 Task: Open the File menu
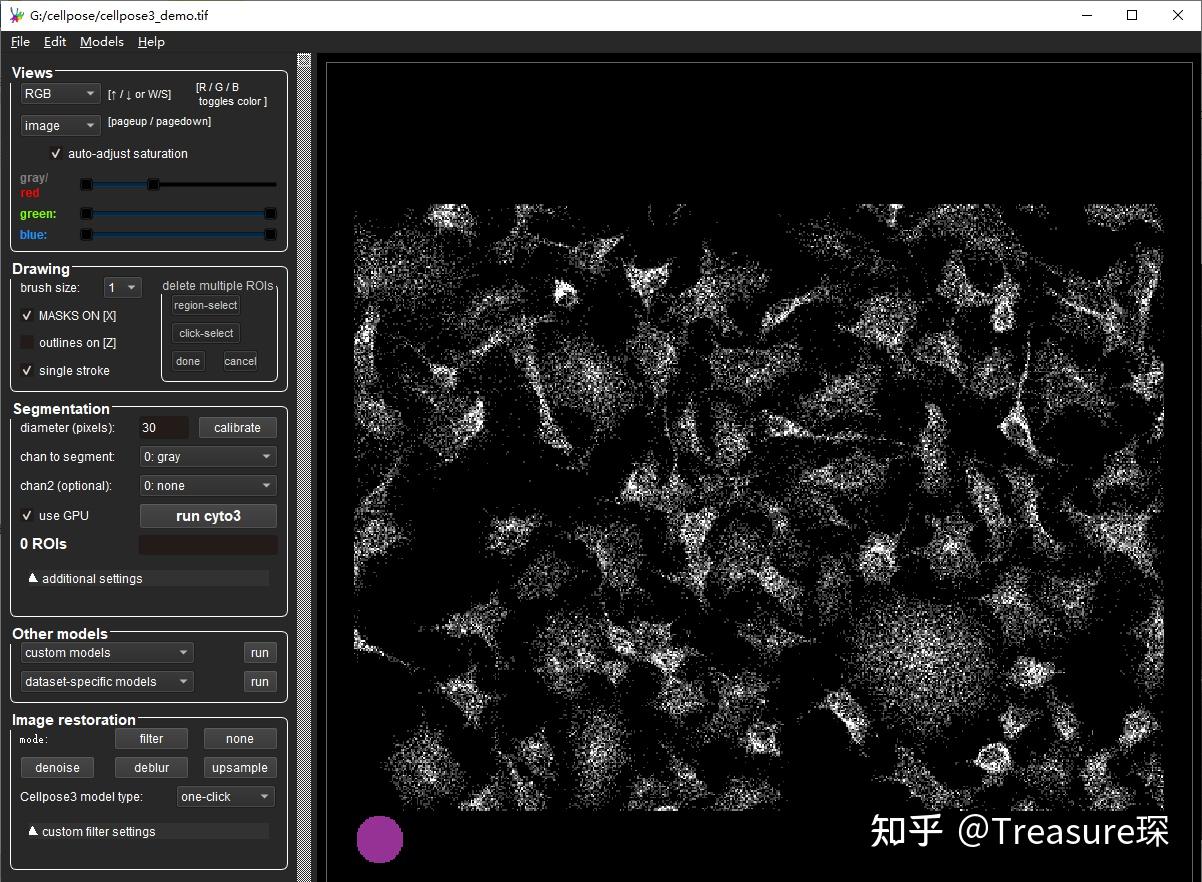click(20, 42)
